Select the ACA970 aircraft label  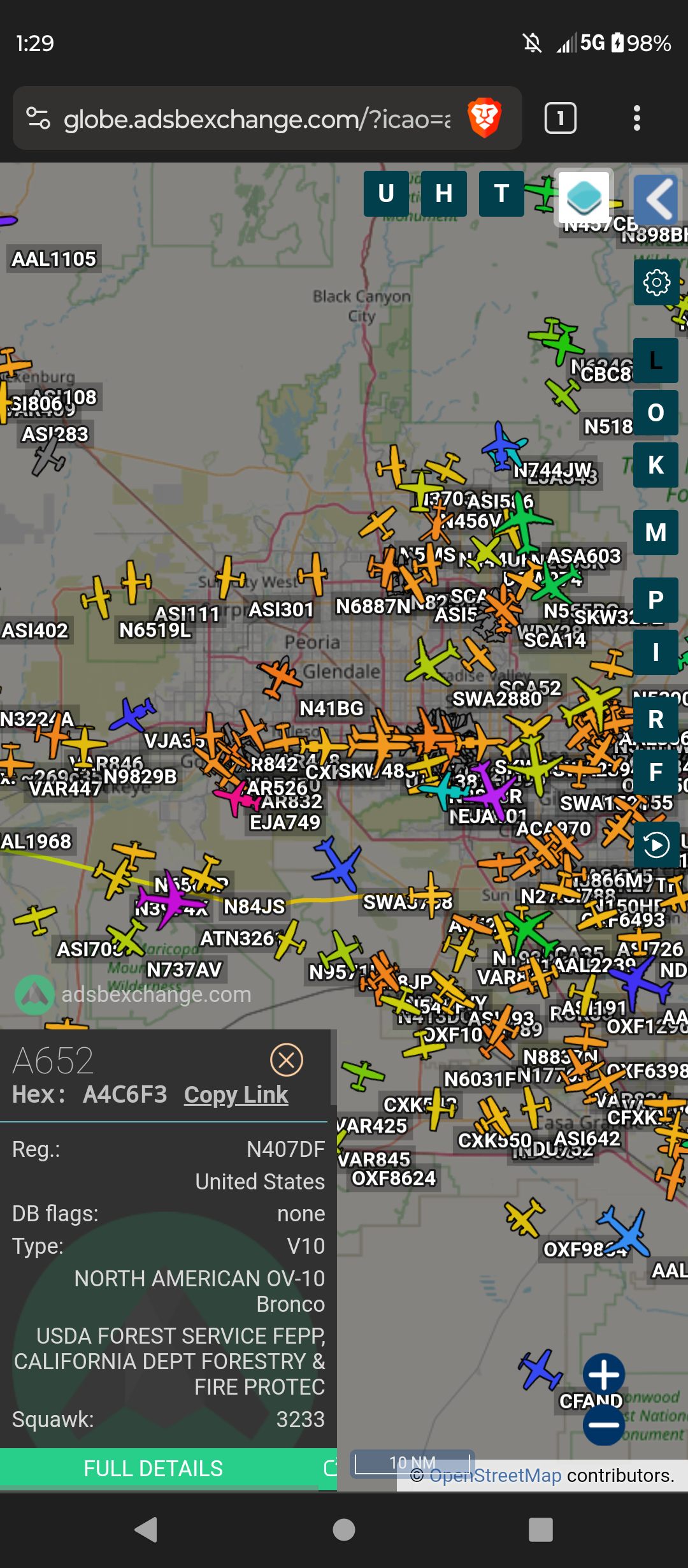554,829
